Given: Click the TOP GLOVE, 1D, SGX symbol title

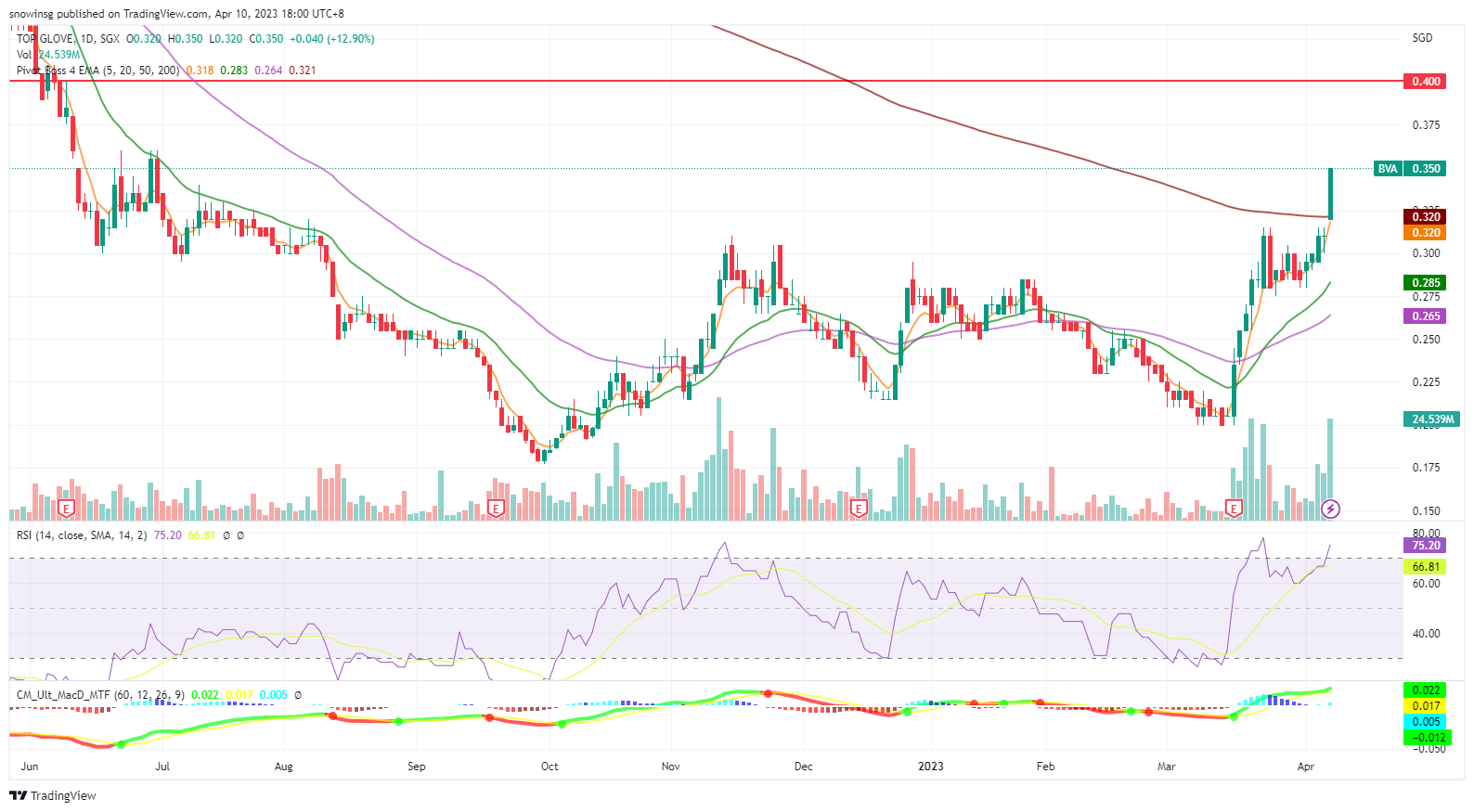Looking at the screenshot, I should click(68, 39).
